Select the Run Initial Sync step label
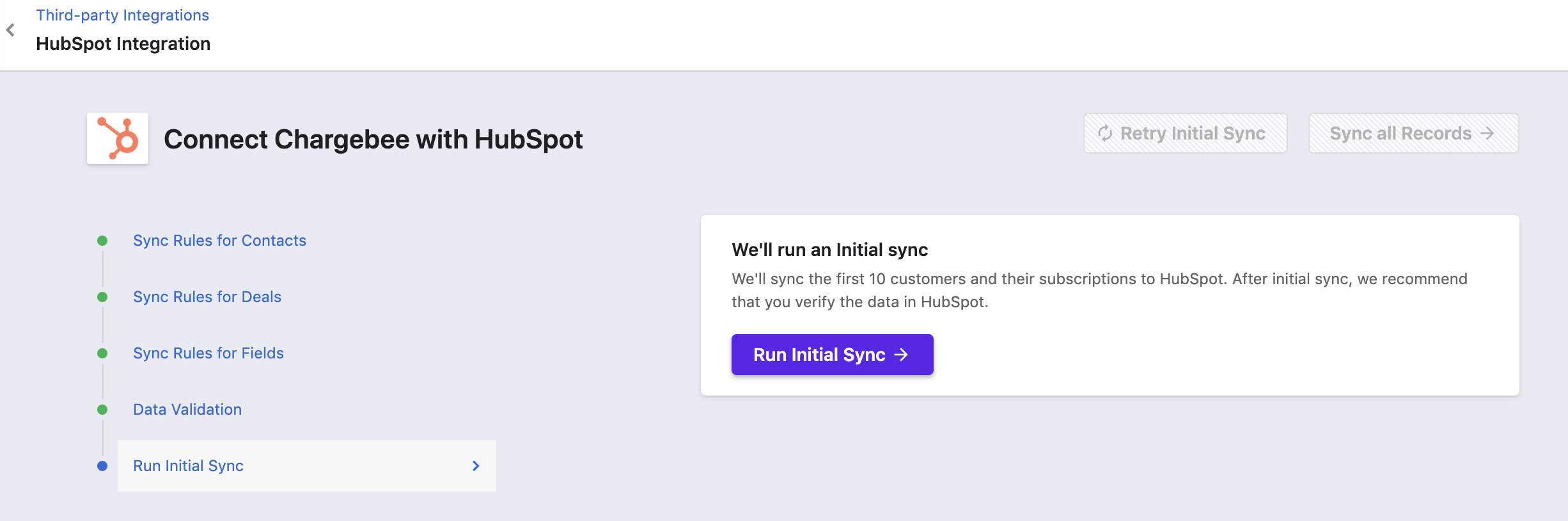Image resolution: width=1568 pixels, height=521 pixels. [x=188, y=466]
